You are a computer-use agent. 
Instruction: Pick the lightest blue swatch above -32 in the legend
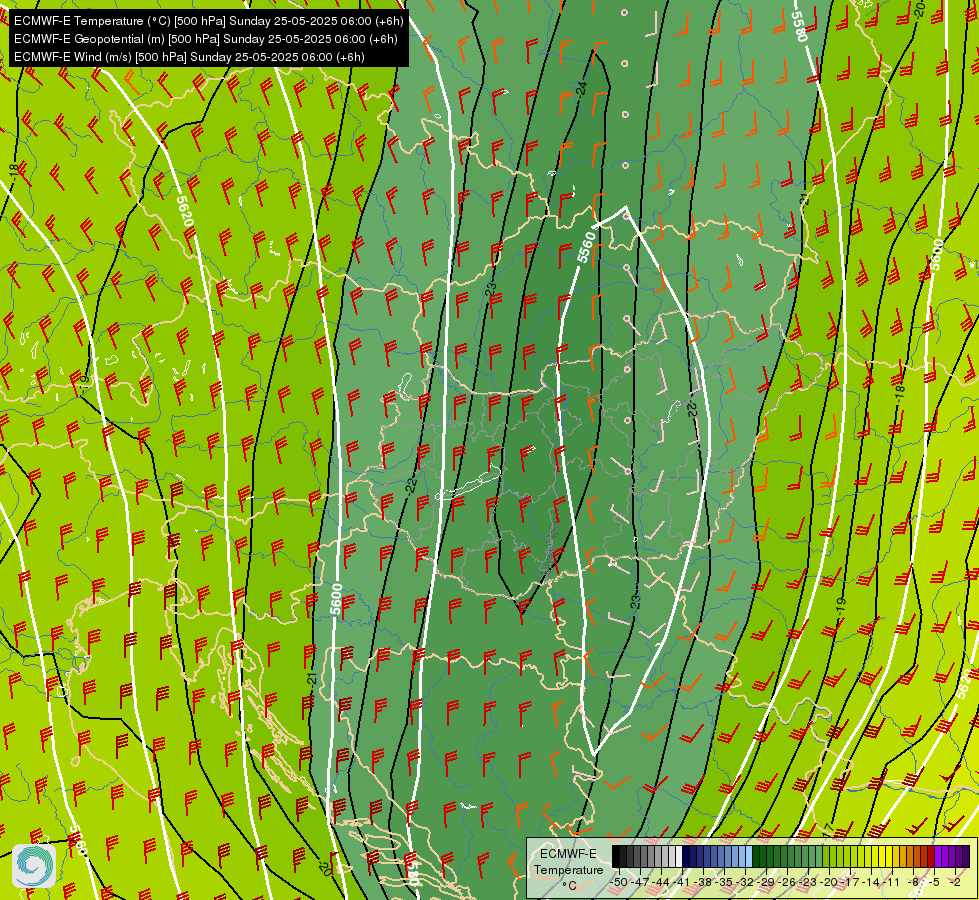[749, 856]
